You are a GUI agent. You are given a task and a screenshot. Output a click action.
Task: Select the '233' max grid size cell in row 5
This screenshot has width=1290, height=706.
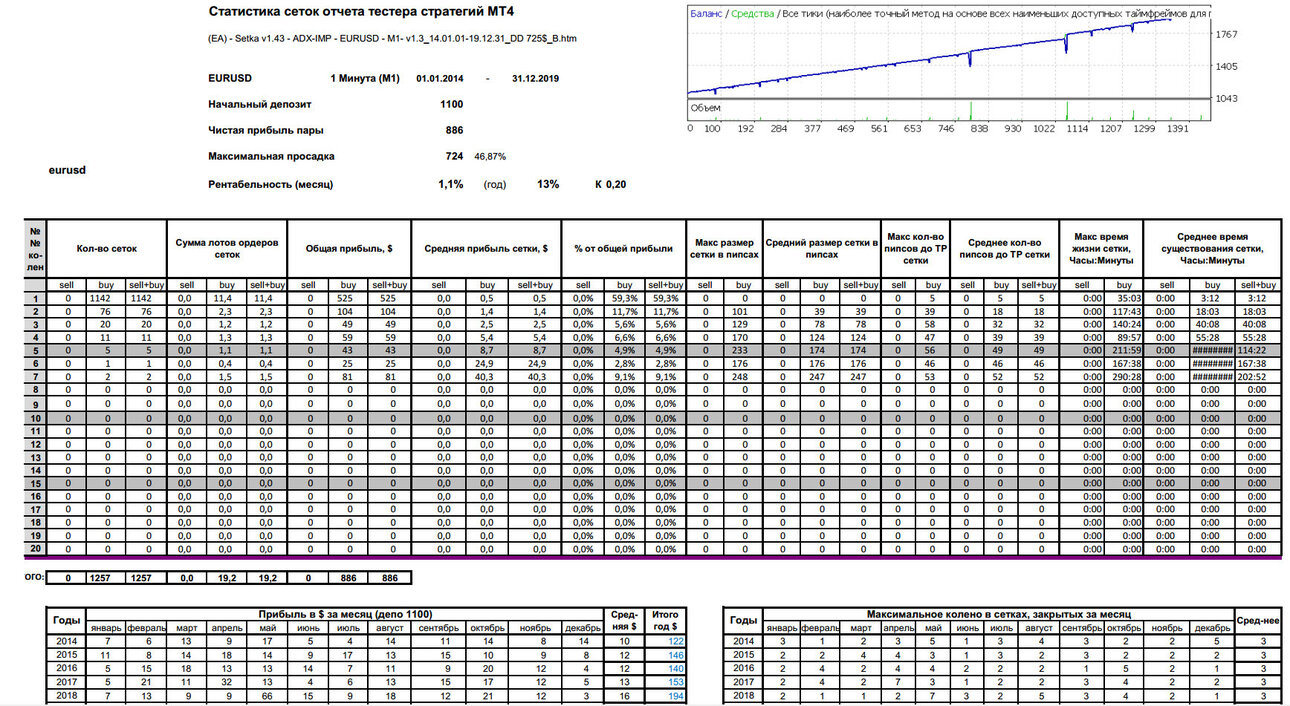tap(743, 351)
